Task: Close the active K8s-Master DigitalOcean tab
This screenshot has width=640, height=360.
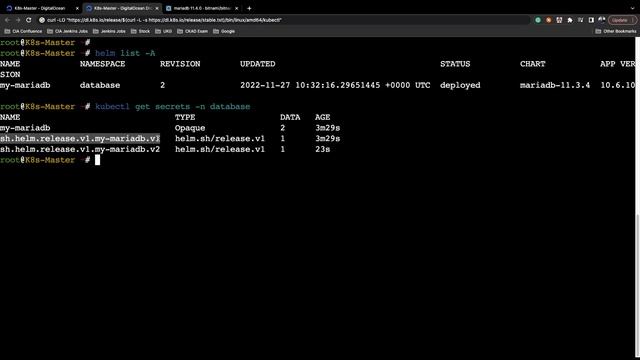Action: (157, 8)
